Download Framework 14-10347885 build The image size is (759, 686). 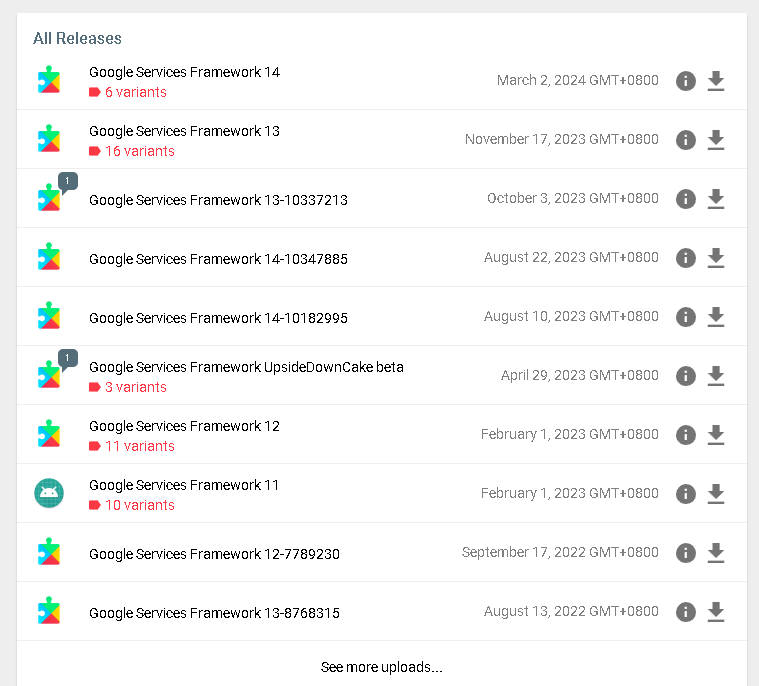pos(715,258)
